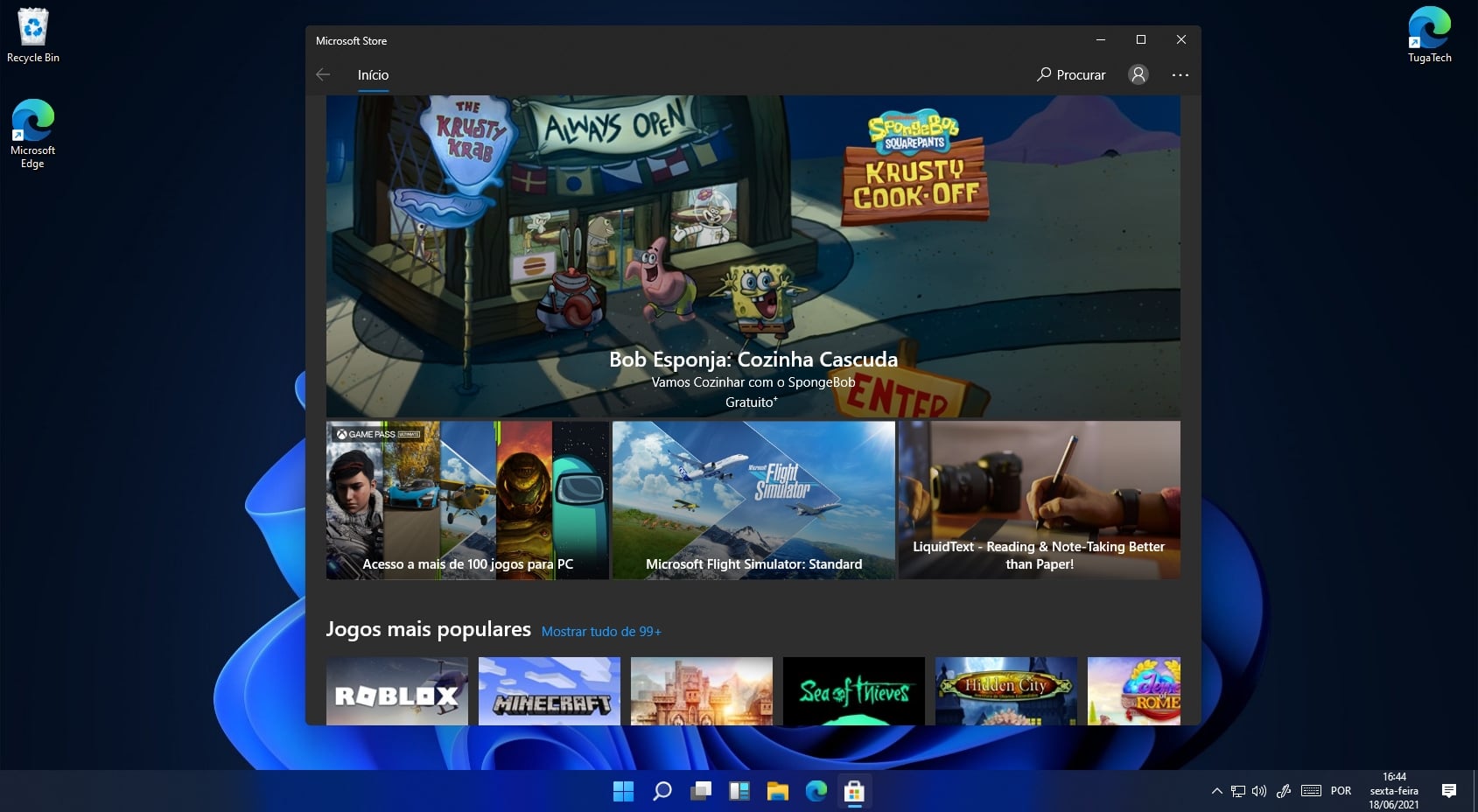Open the Windows Start button
1478x812 pixels.
pyautogui.click(x=623, y=792)
